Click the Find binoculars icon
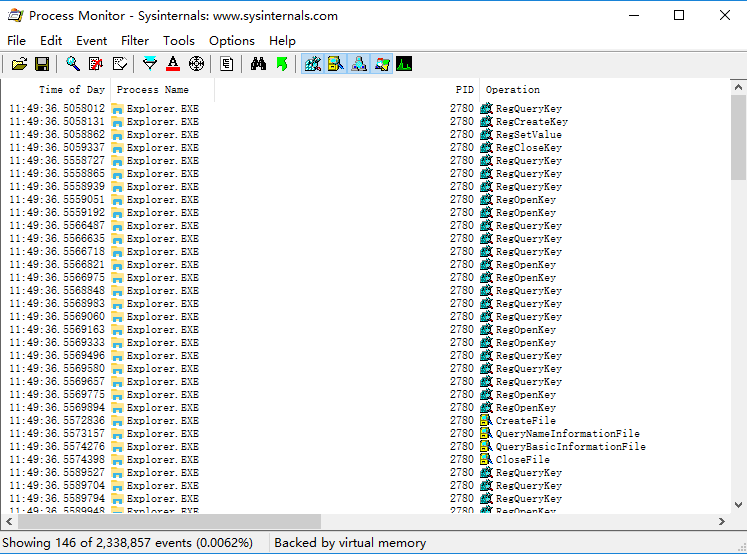 click(x=258, y=64)
